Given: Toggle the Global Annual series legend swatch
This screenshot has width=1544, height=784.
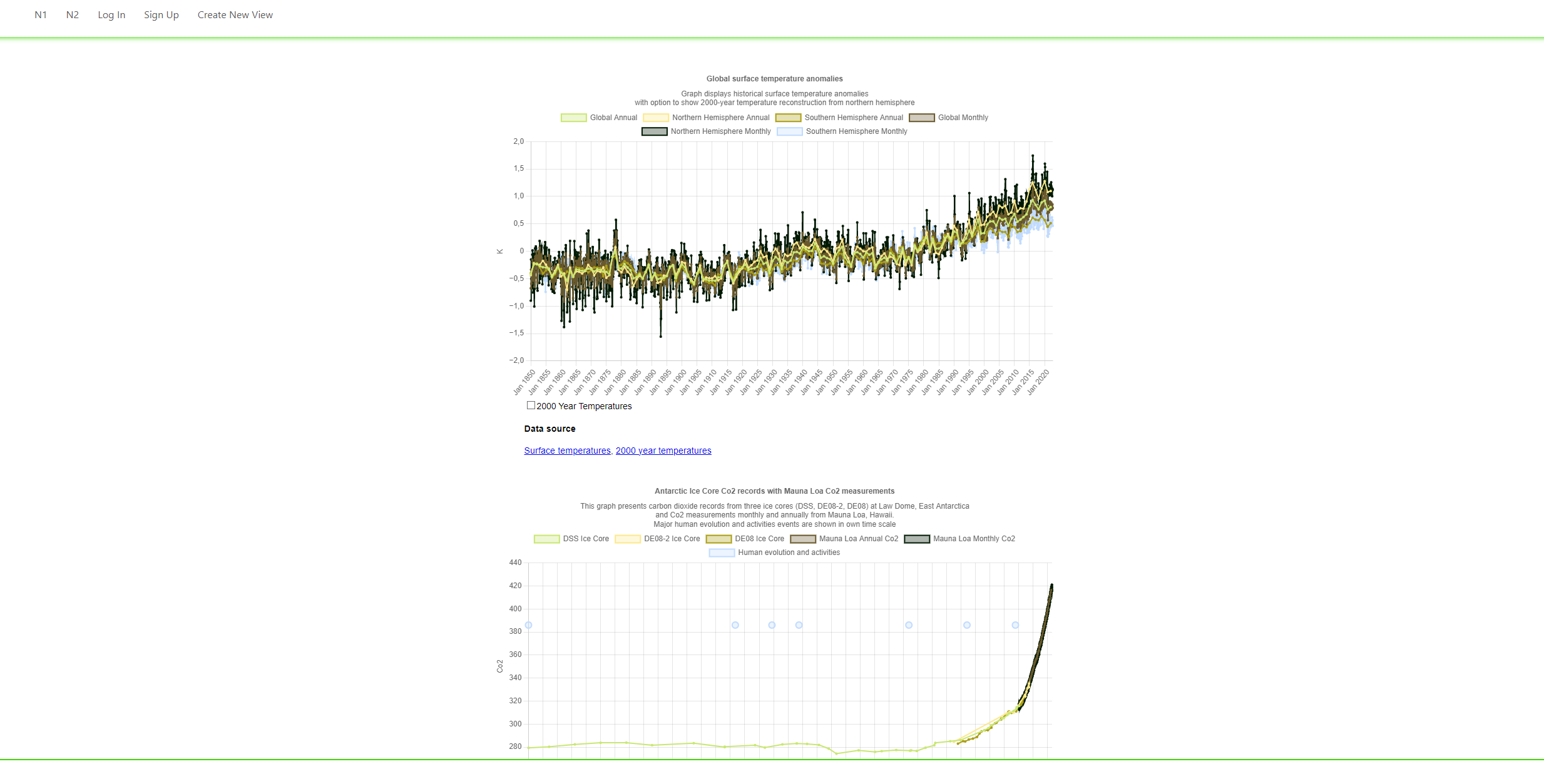Looking at the screenshot, I should 573,117.
